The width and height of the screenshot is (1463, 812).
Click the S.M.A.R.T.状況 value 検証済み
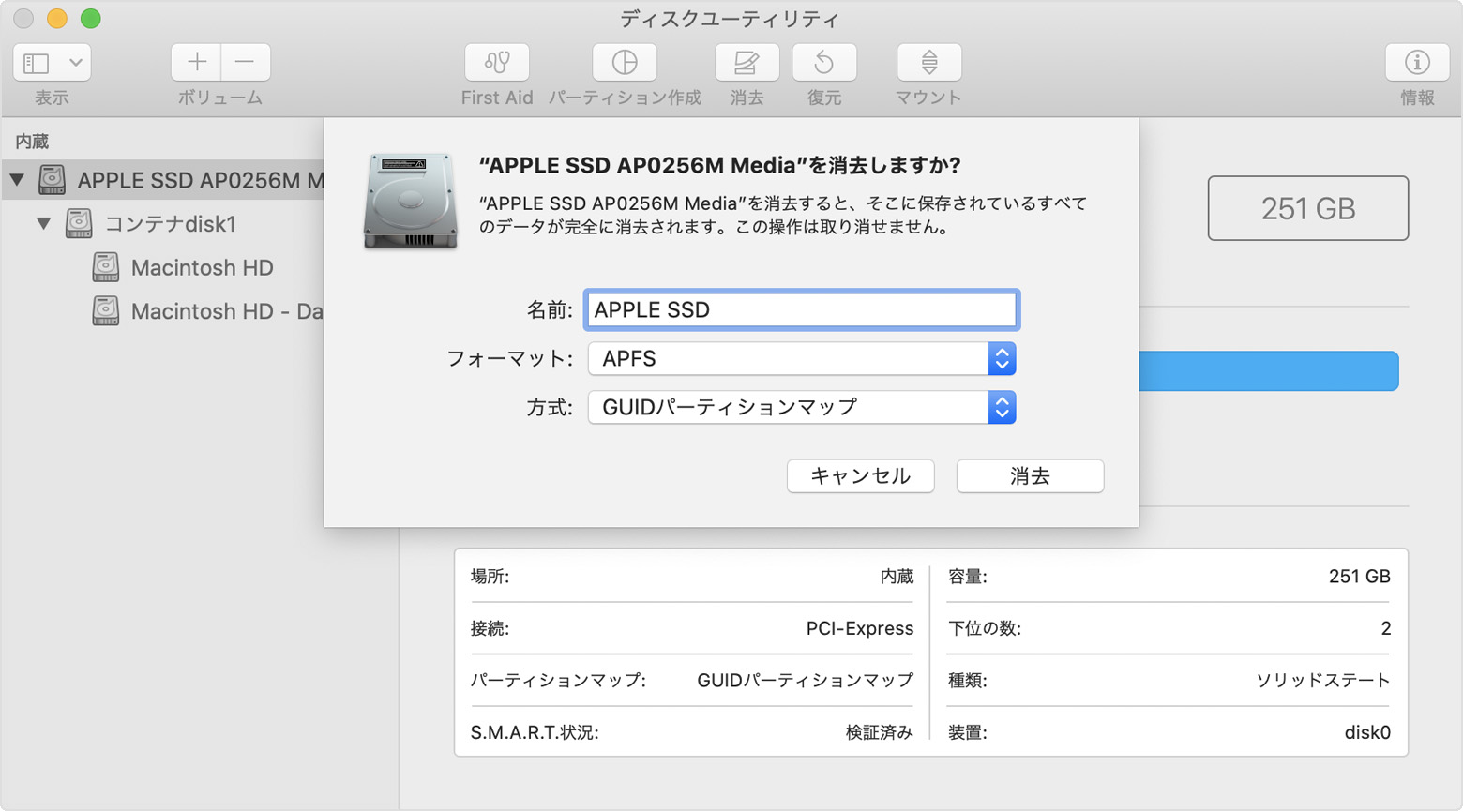click(x=880, y=732)
